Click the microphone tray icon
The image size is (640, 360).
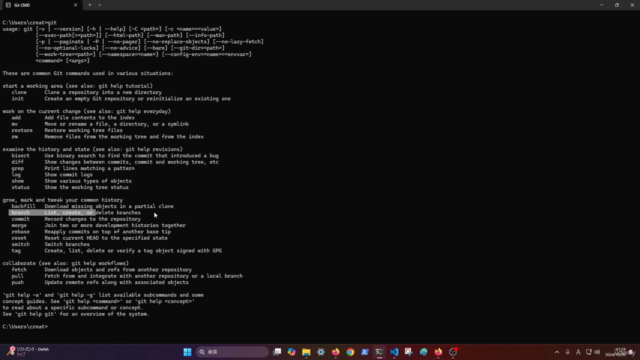pyautogui.click(x=567, y=352)
